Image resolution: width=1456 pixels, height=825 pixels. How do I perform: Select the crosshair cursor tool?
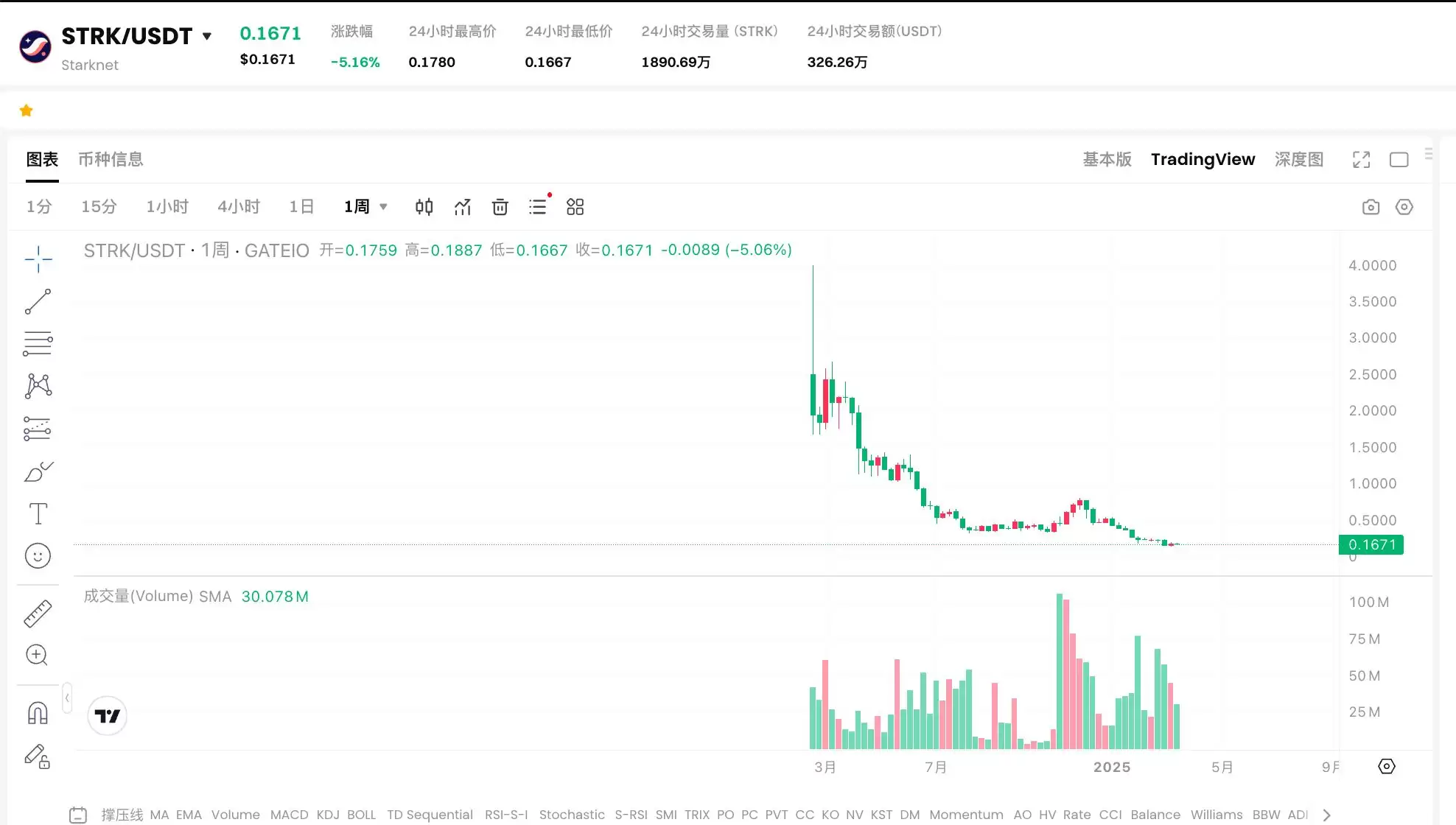[x=38, y=259]
